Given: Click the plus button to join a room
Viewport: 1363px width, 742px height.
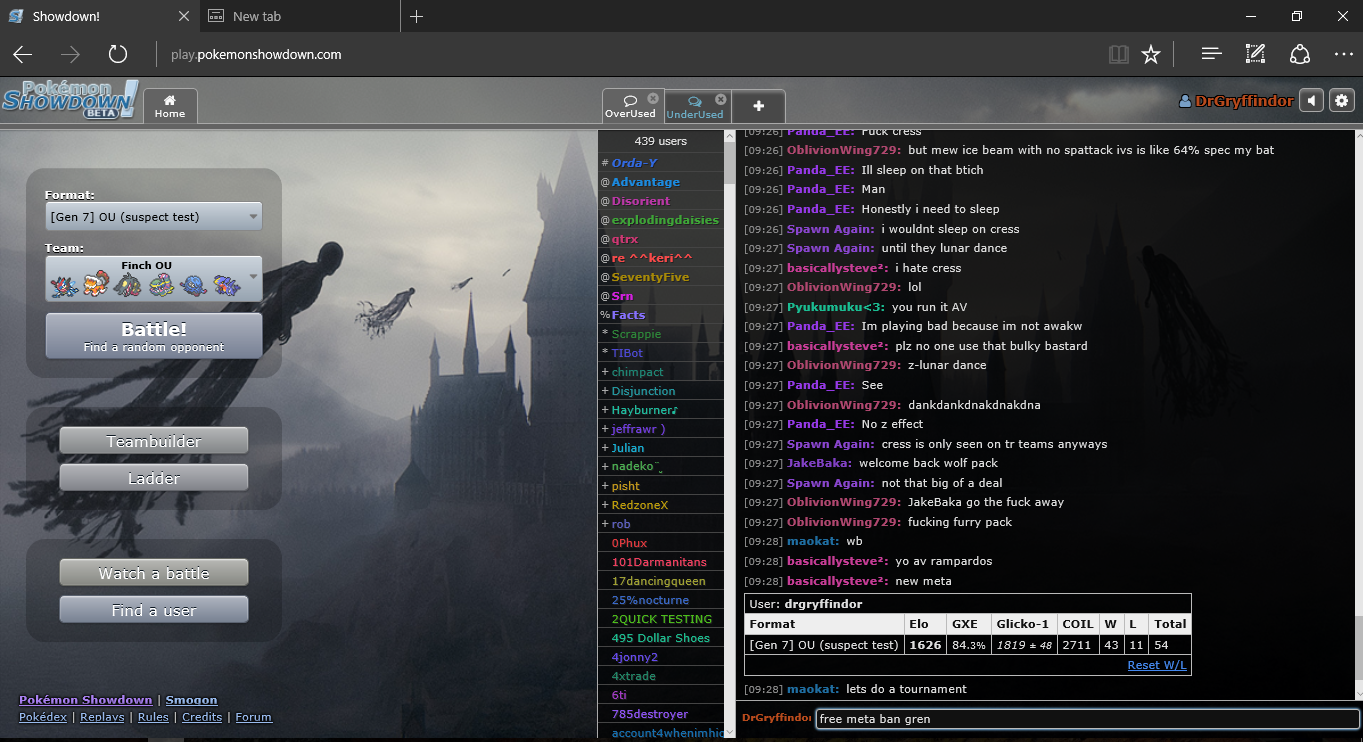Looking at the screenshot, I should tap(758, 106).
